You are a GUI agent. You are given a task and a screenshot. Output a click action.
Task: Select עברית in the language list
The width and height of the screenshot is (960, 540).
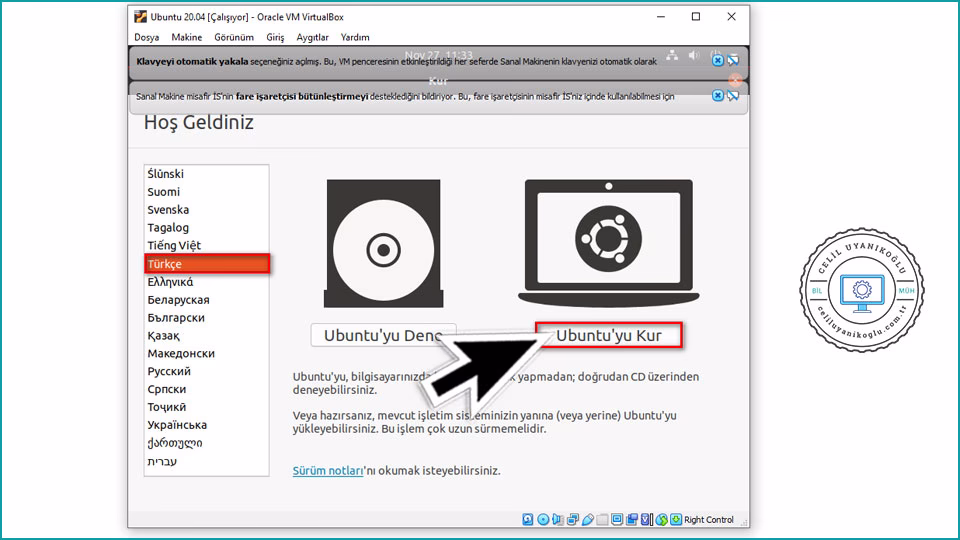[x=206, y=461]
